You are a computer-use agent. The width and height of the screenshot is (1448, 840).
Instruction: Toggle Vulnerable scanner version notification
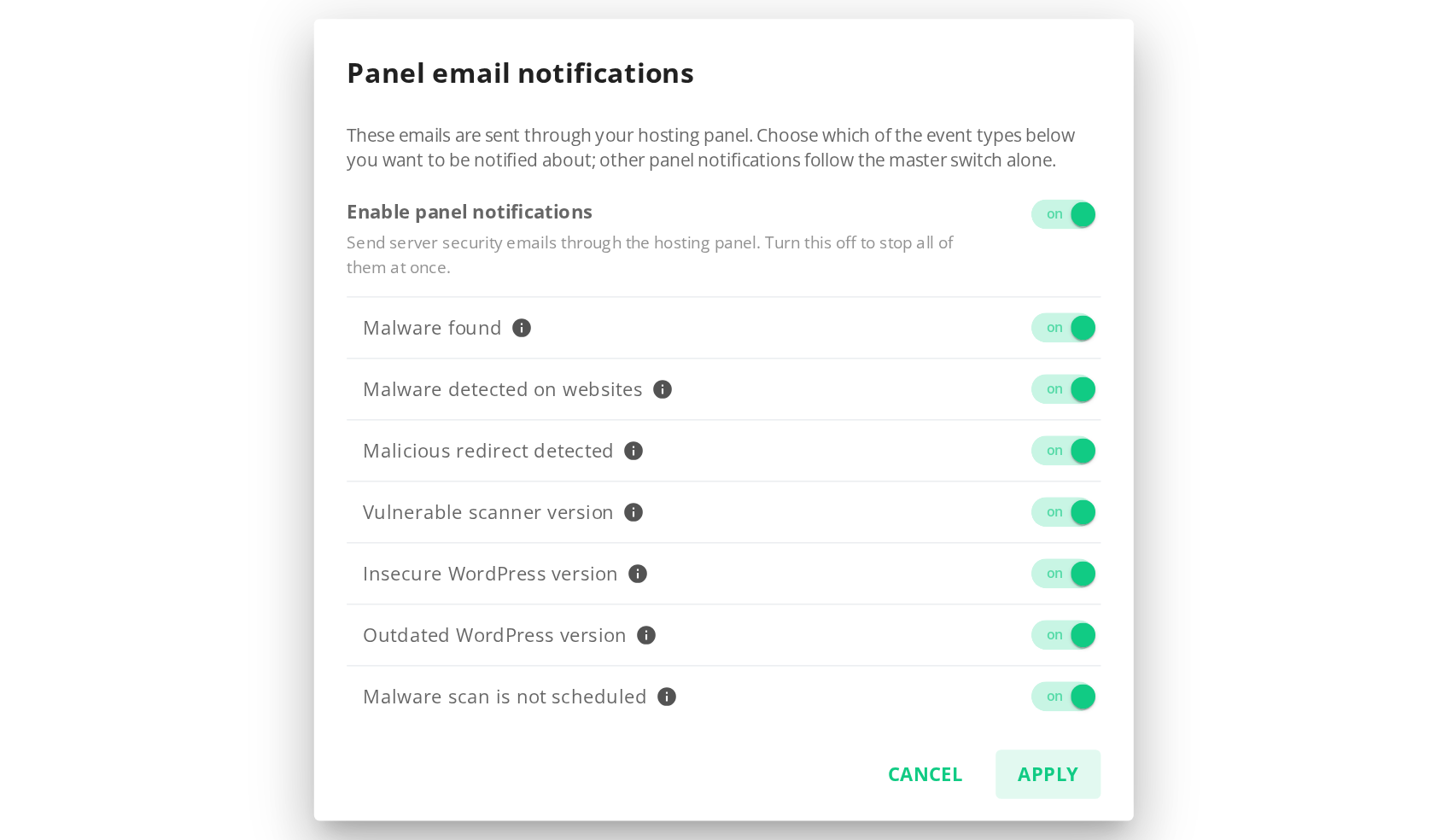(x=1063, y=512)
